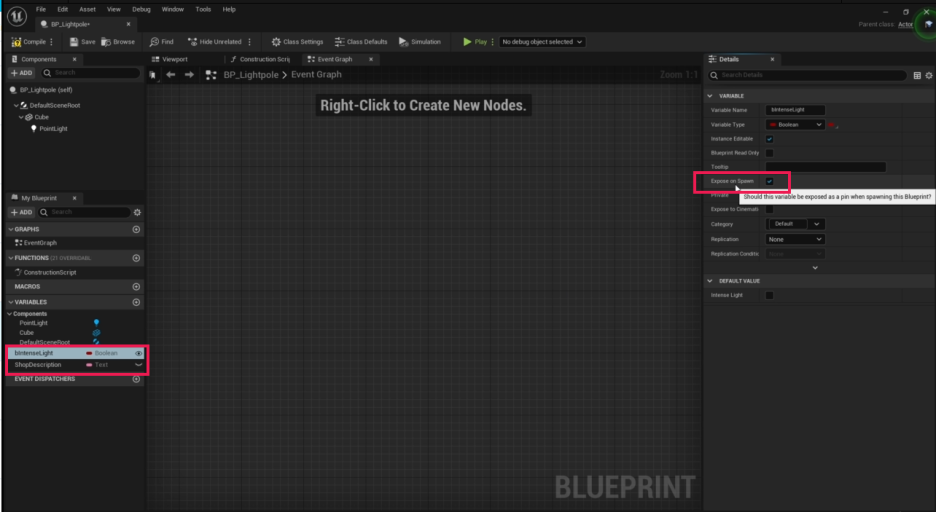Add a new graph

click(x=136, y=229)
